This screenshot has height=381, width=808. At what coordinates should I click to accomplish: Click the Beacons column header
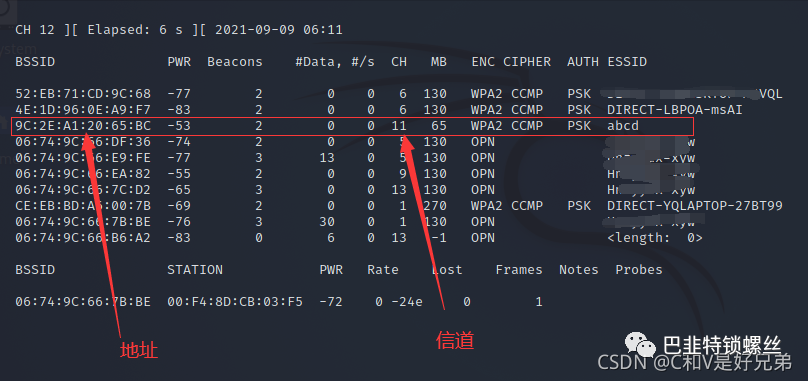pyautogui.click(x=235, y=62)
